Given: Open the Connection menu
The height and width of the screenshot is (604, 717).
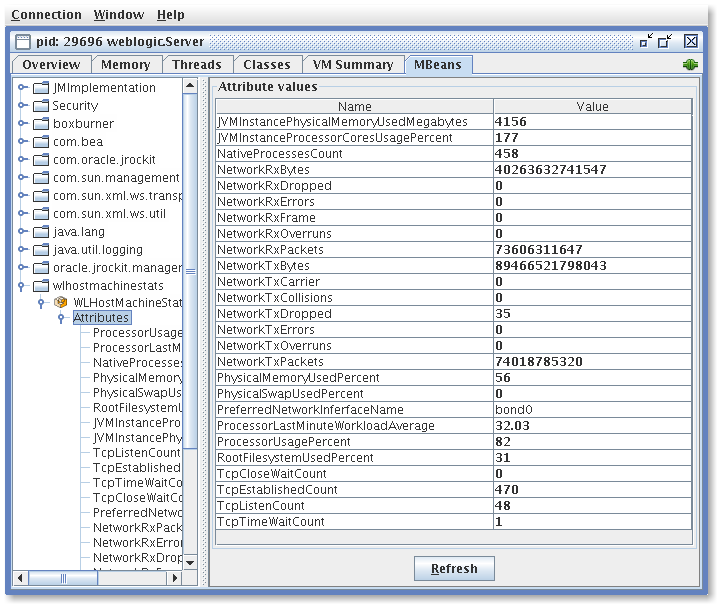Looking at the screenshot, I should point(46,15).
